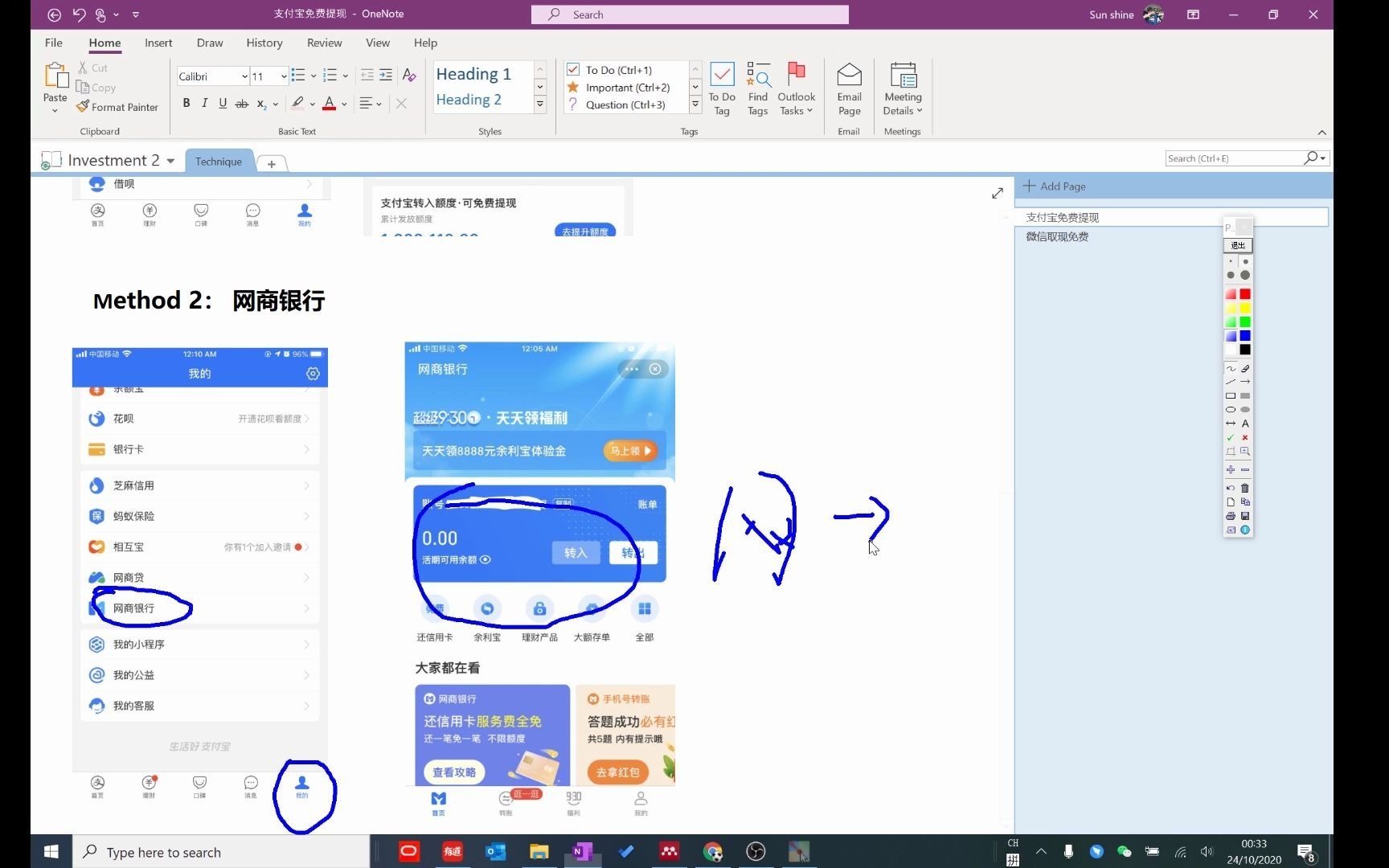This screenshot has width=1389, height=868.
Task: Open the View tab
Action: pos(378,43)
